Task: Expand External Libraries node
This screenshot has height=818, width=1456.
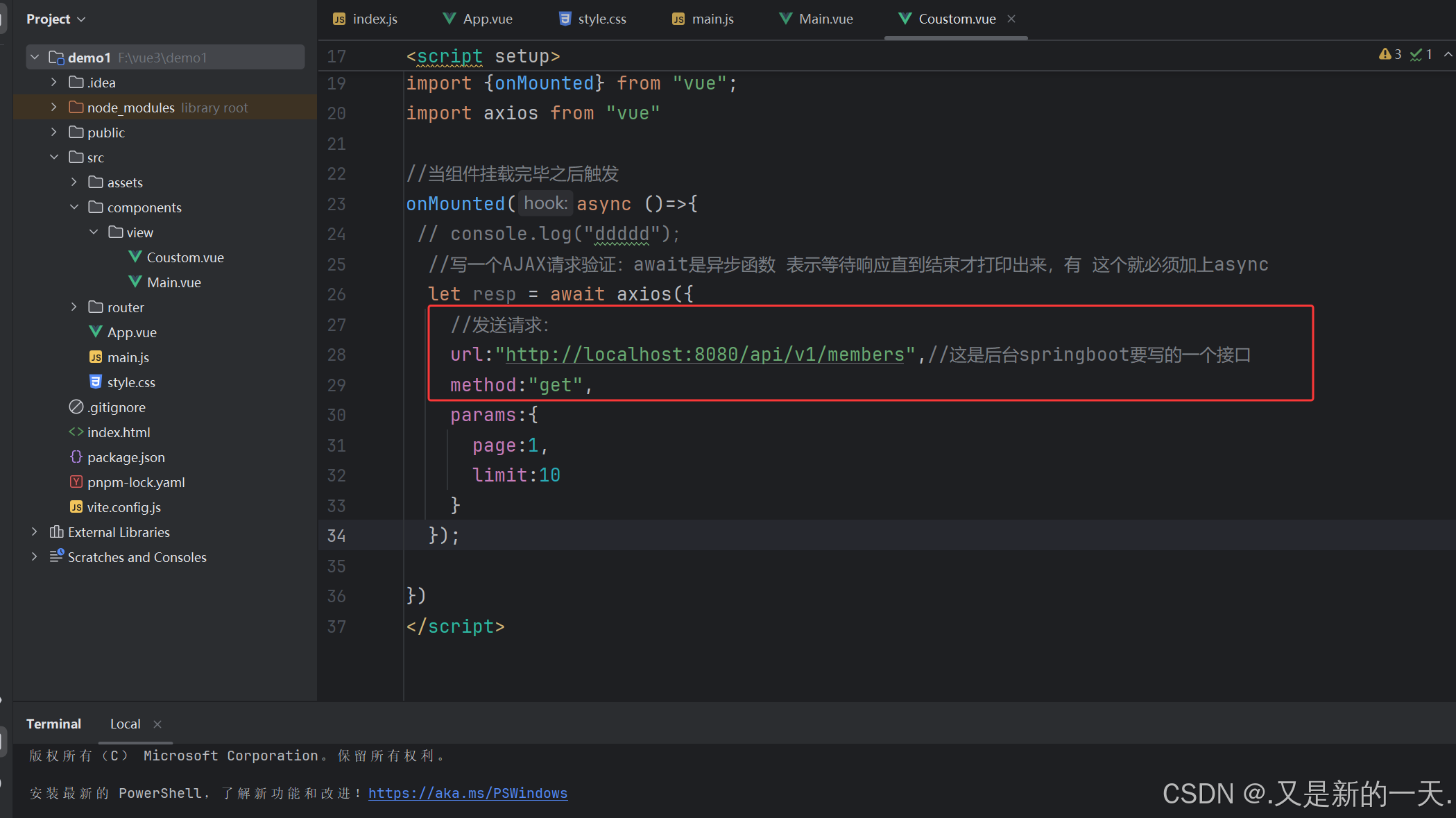Action: click(x=35, y=532)
